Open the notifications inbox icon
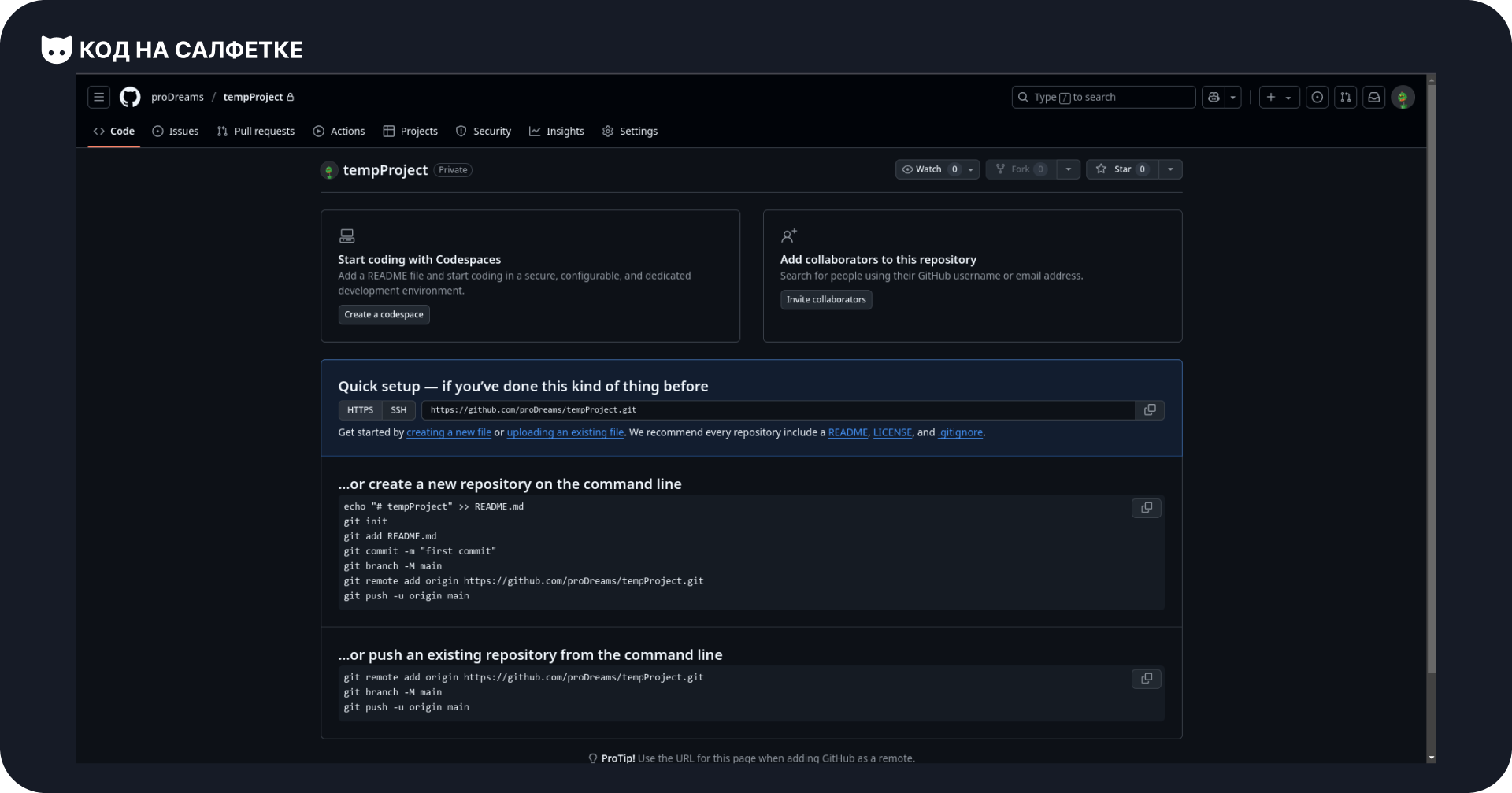1512x793 pixels. [x=1374, y=97]
